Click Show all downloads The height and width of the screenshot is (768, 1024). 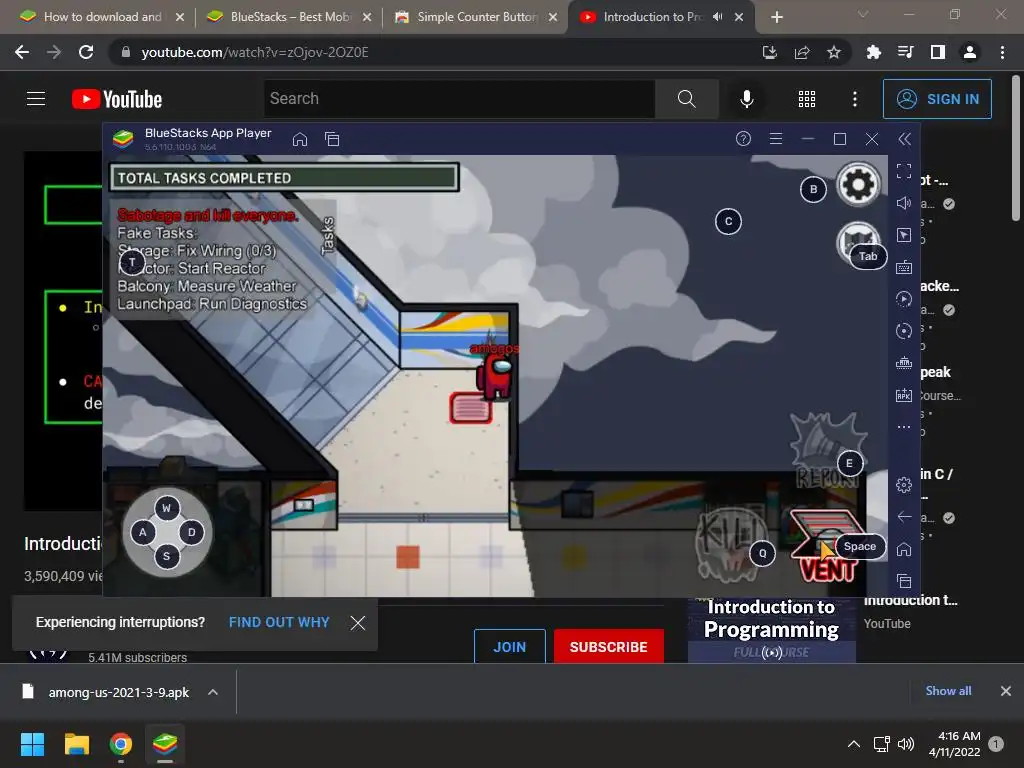click(x=948, y=691)
